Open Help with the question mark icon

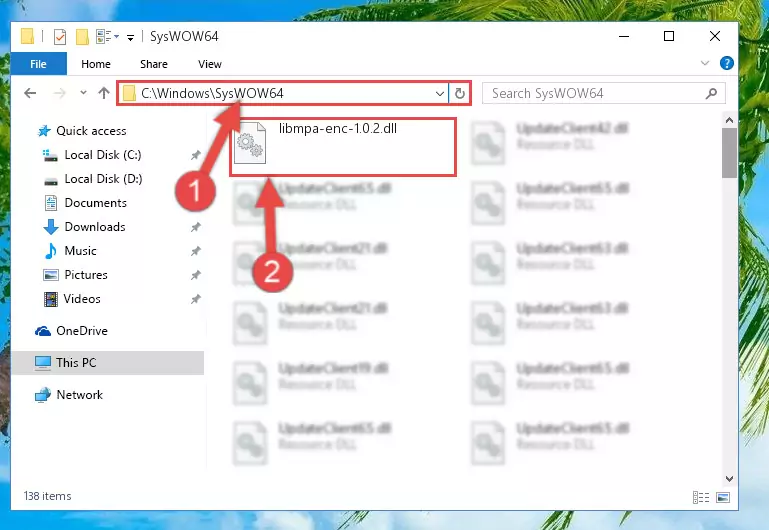tap(726, 63)
